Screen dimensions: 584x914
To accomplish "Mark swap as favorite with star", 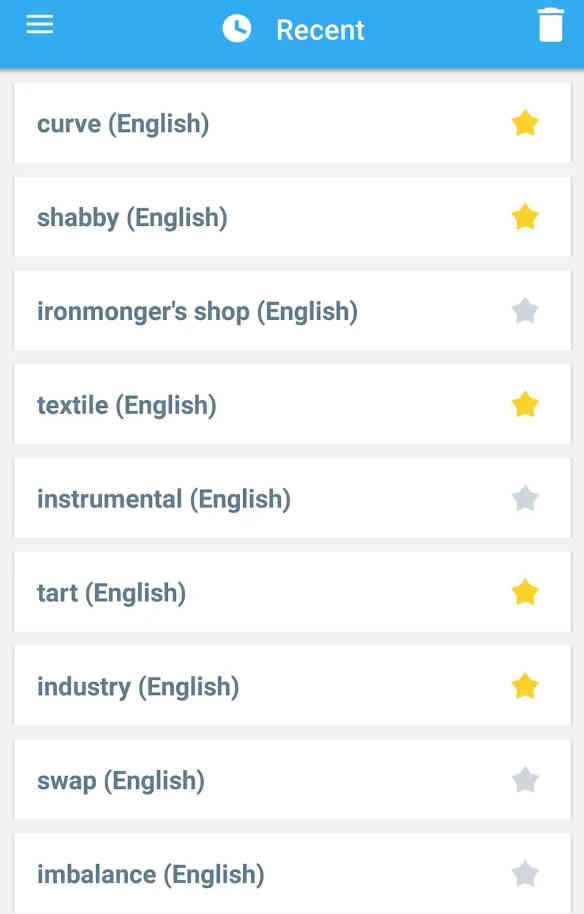I will 525,780.
